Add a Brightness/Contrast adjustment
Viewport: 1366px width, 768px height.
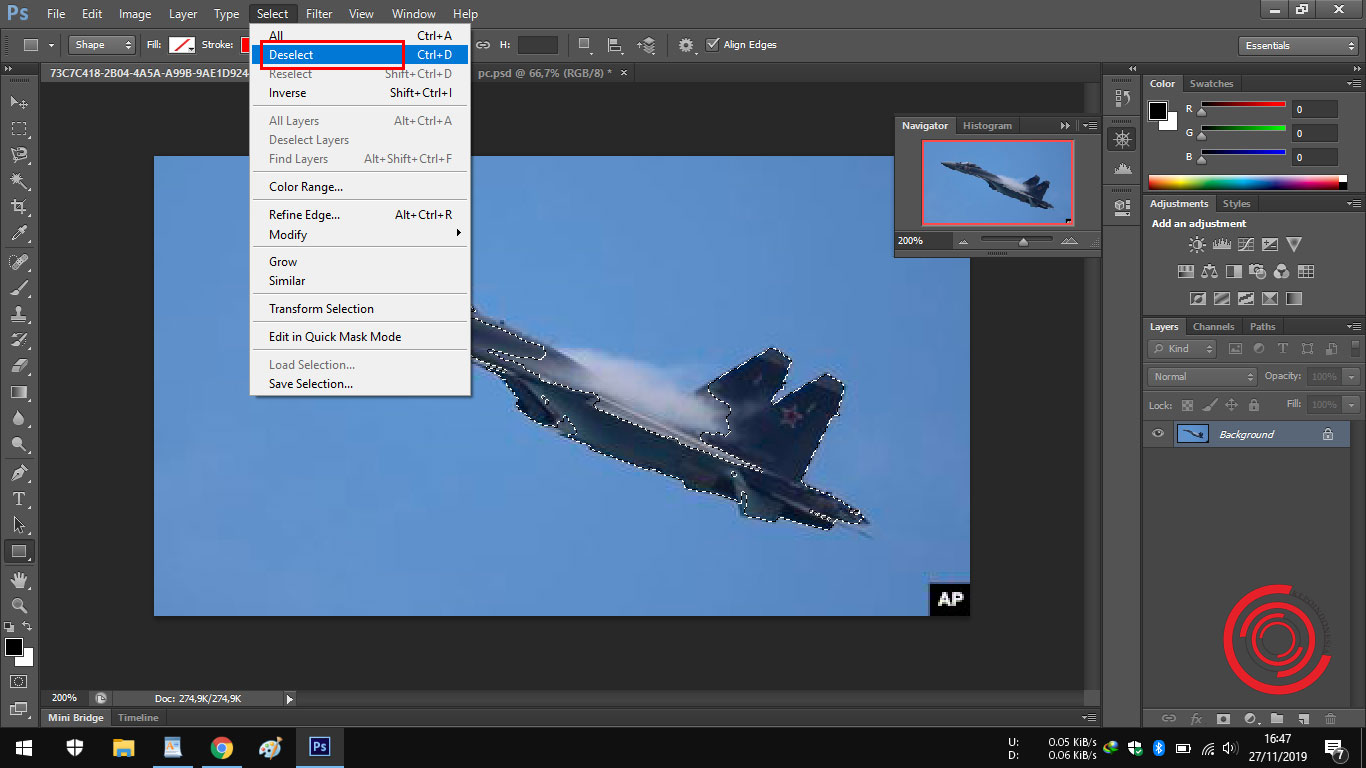[1197, 244]
